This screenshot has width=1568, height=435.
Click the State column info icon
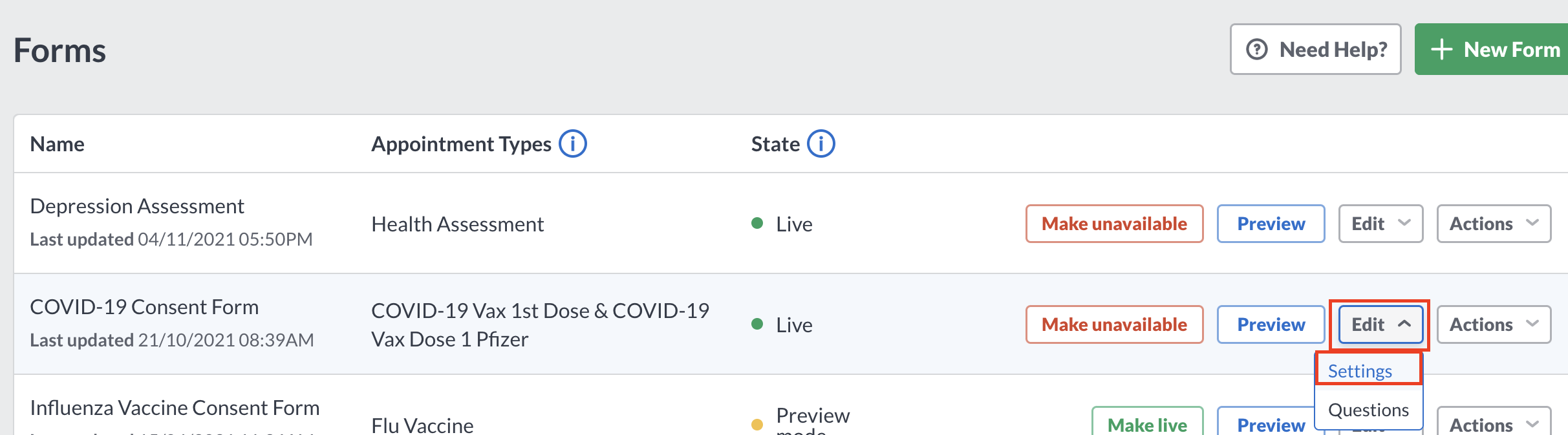click(821, 143)
